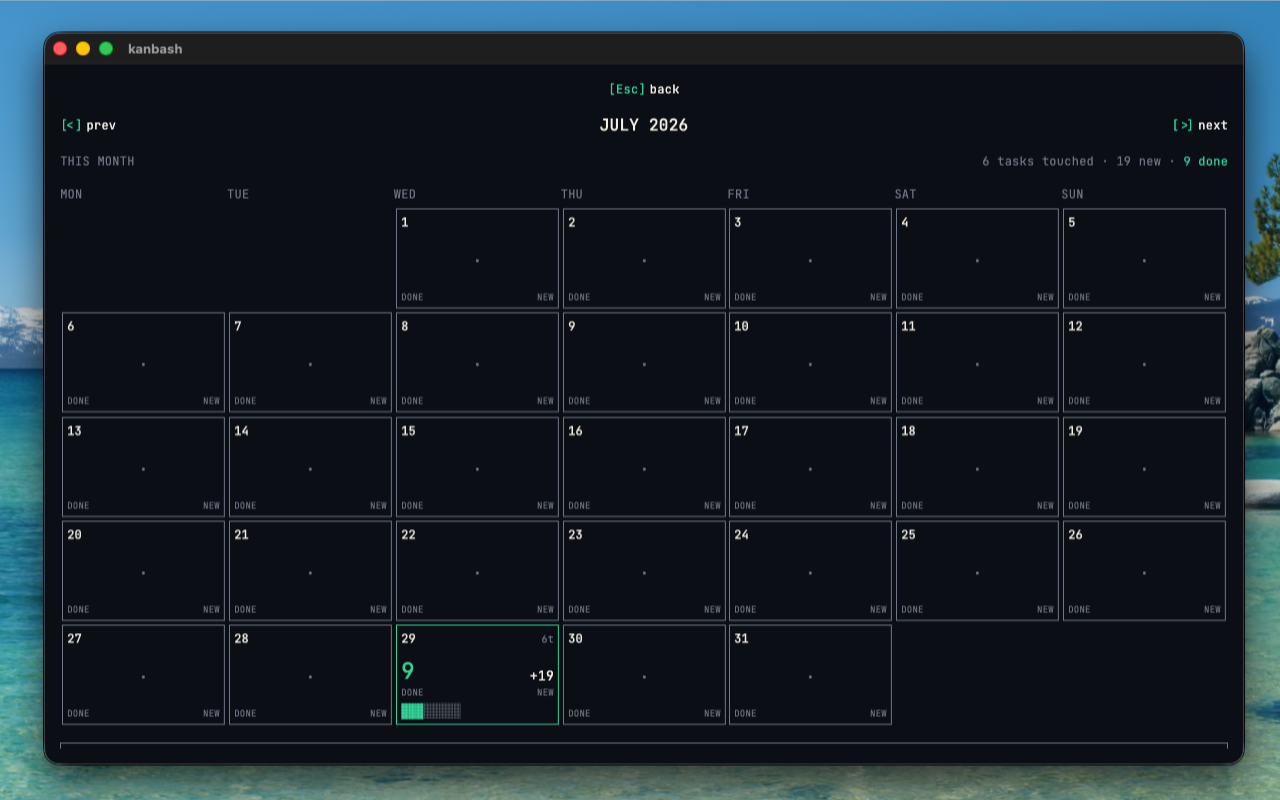Click the +19 new count on July 29
The image size is (1280, 800).
(x=542, y=676)
